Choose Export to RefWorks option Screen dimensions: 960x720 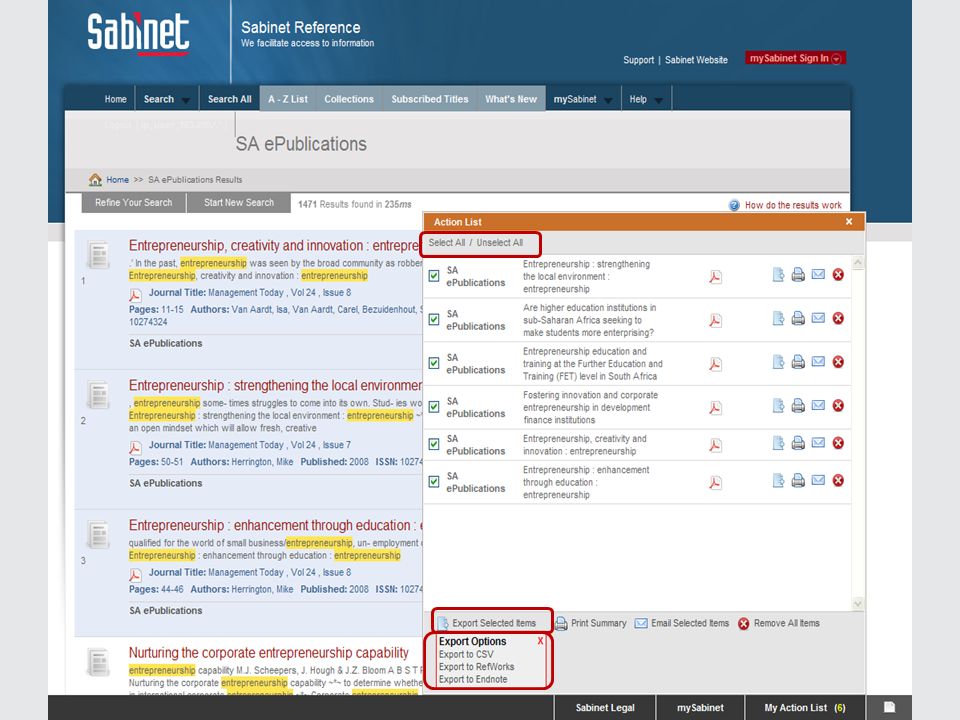pyautogui.click(x=476, y=667)
